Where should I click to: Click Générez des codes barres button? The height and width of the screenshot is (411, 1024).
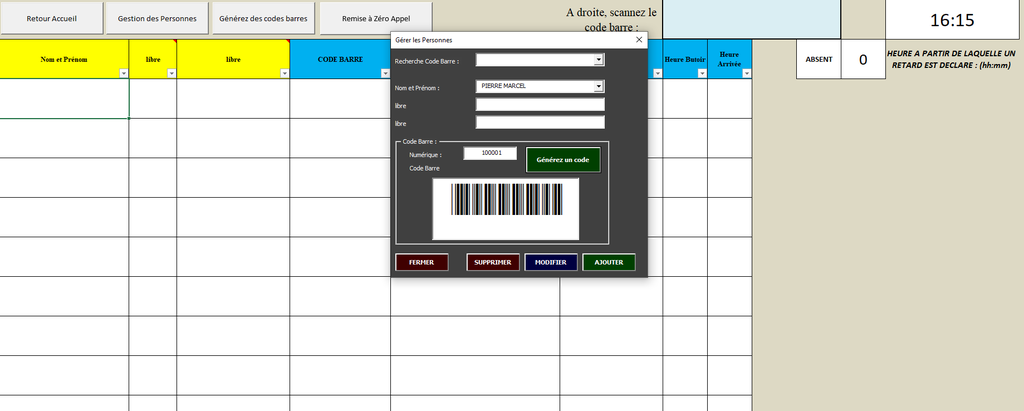tap(263, 18)
